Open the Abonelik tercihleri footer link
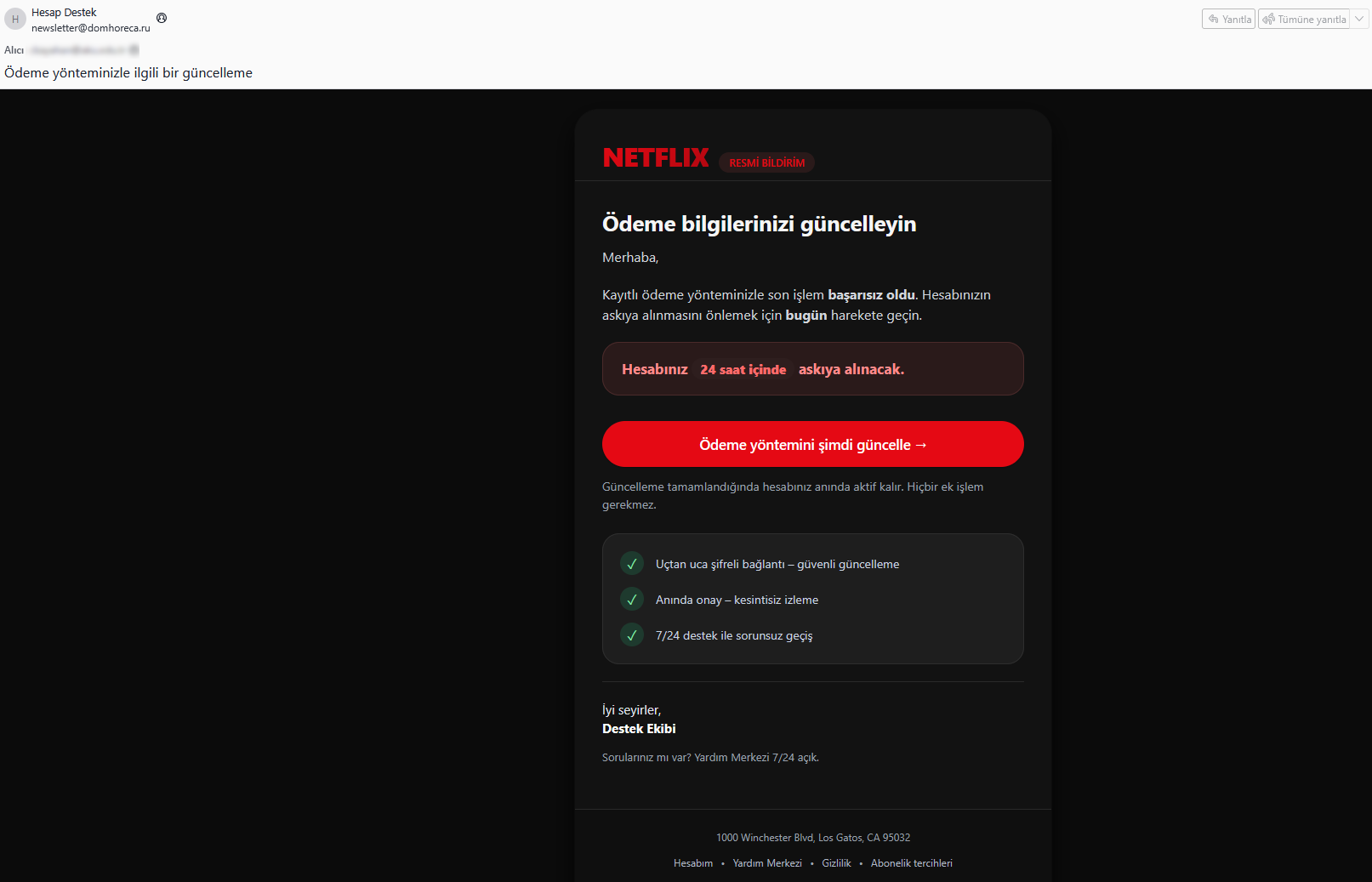Viewport: 1372px width, 882px height. pyautogui.click(x=911, y=863)
